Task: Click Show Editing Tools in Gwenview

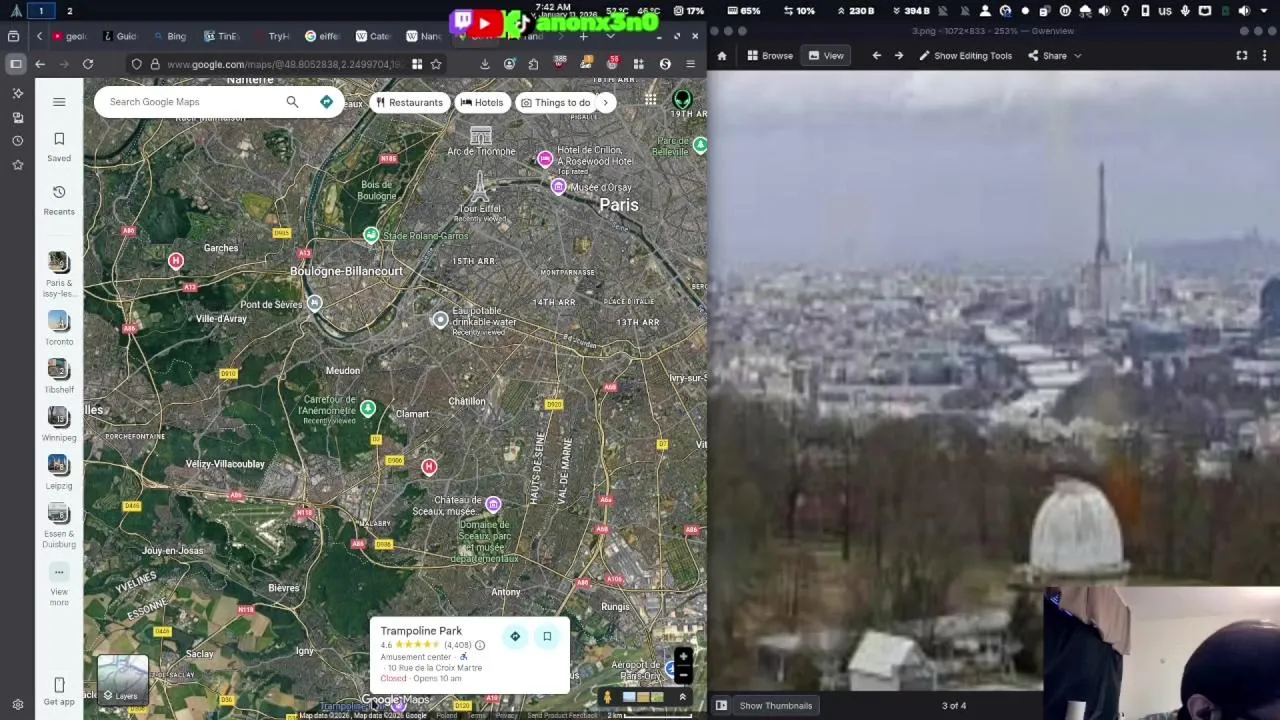Action: [x=965, y=56]
